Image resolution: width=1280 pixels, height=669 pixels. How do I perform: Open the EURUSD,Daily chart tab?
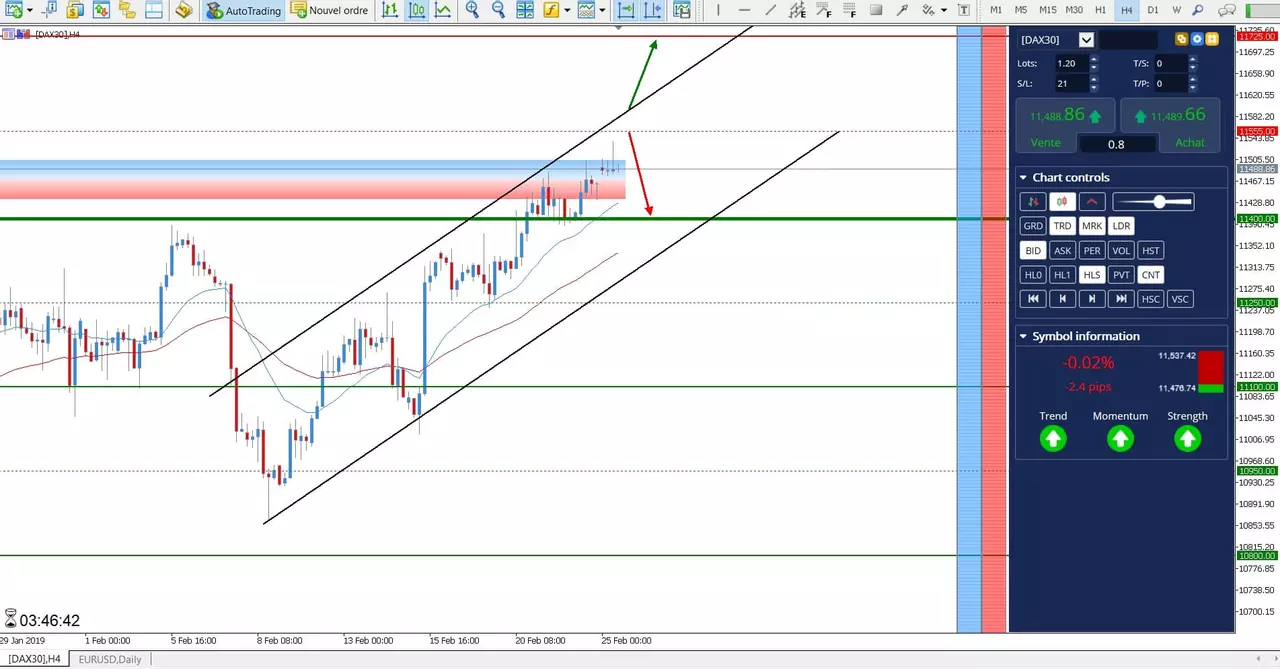tap(109, 659)
